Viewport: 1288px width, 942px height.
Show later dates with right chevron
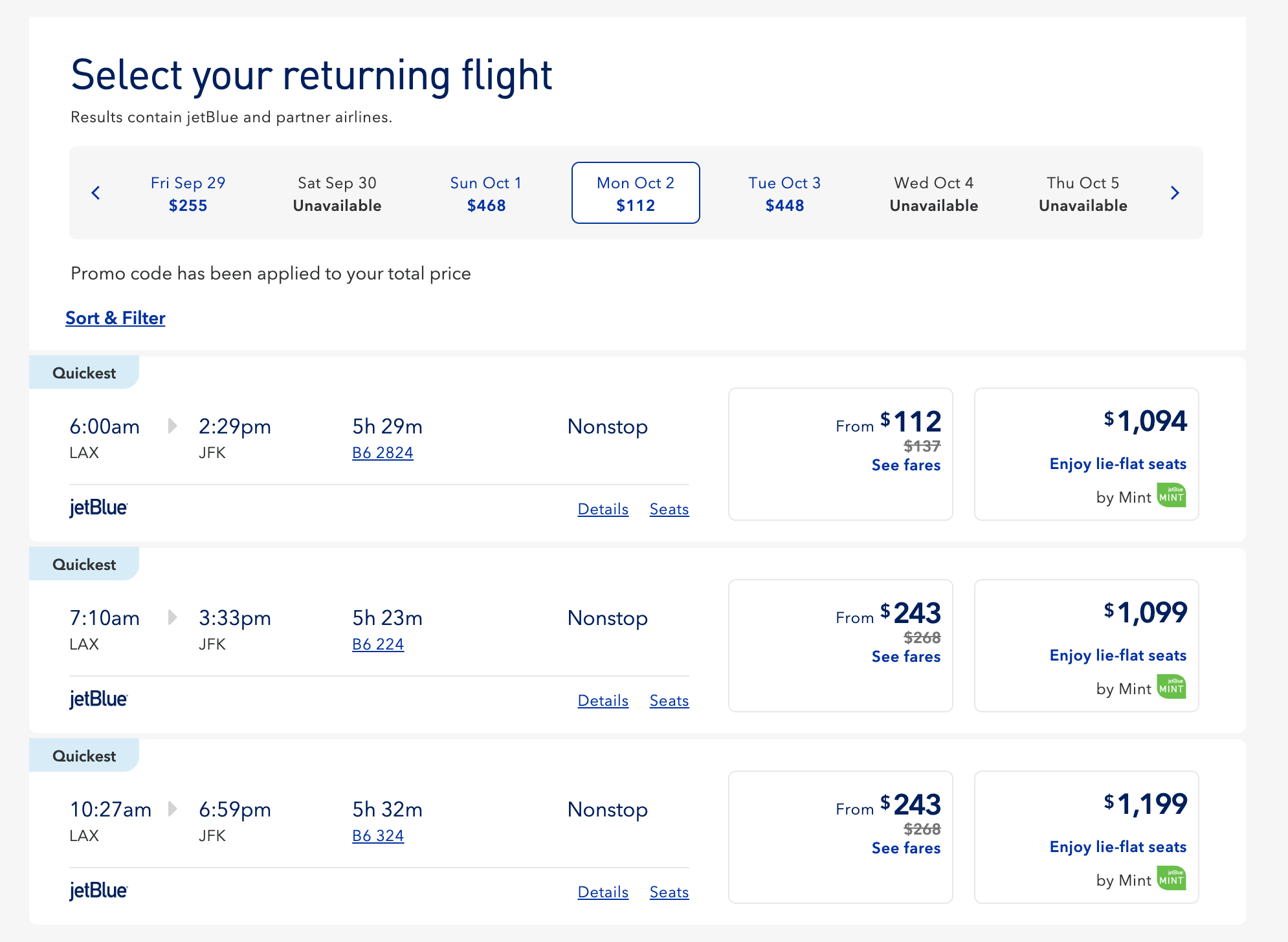click(1175, 193)
